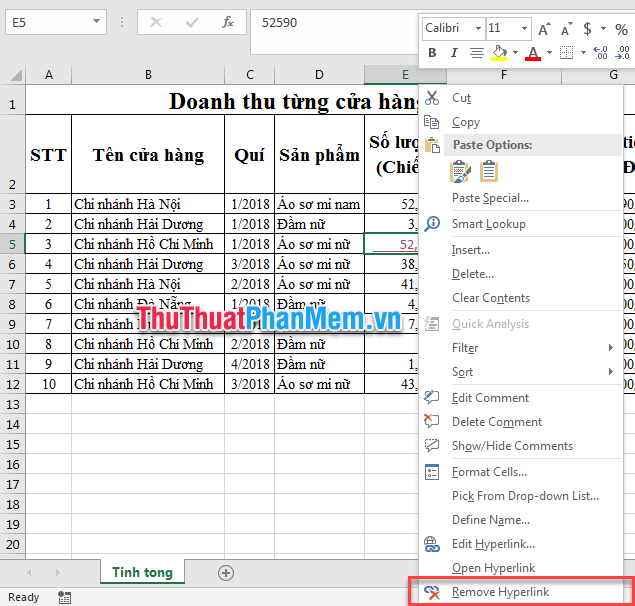Viewport: 635px width, 606px height.
Task: Click Decrease Font Size icon
Action: (x=567, y=29)
